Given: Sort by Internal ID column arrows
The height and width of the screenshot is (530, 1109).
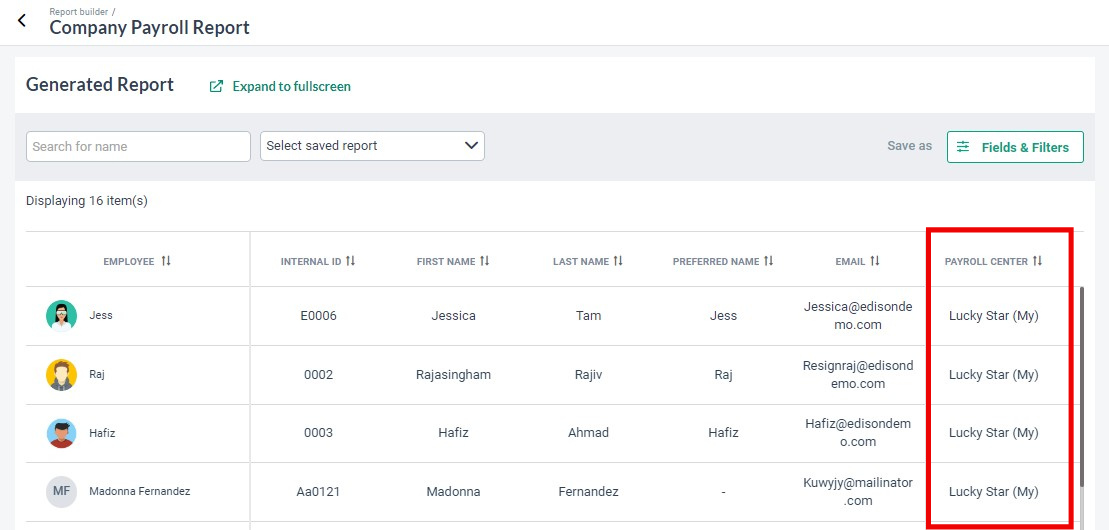Looking at the screenshot, I should 350,261.
